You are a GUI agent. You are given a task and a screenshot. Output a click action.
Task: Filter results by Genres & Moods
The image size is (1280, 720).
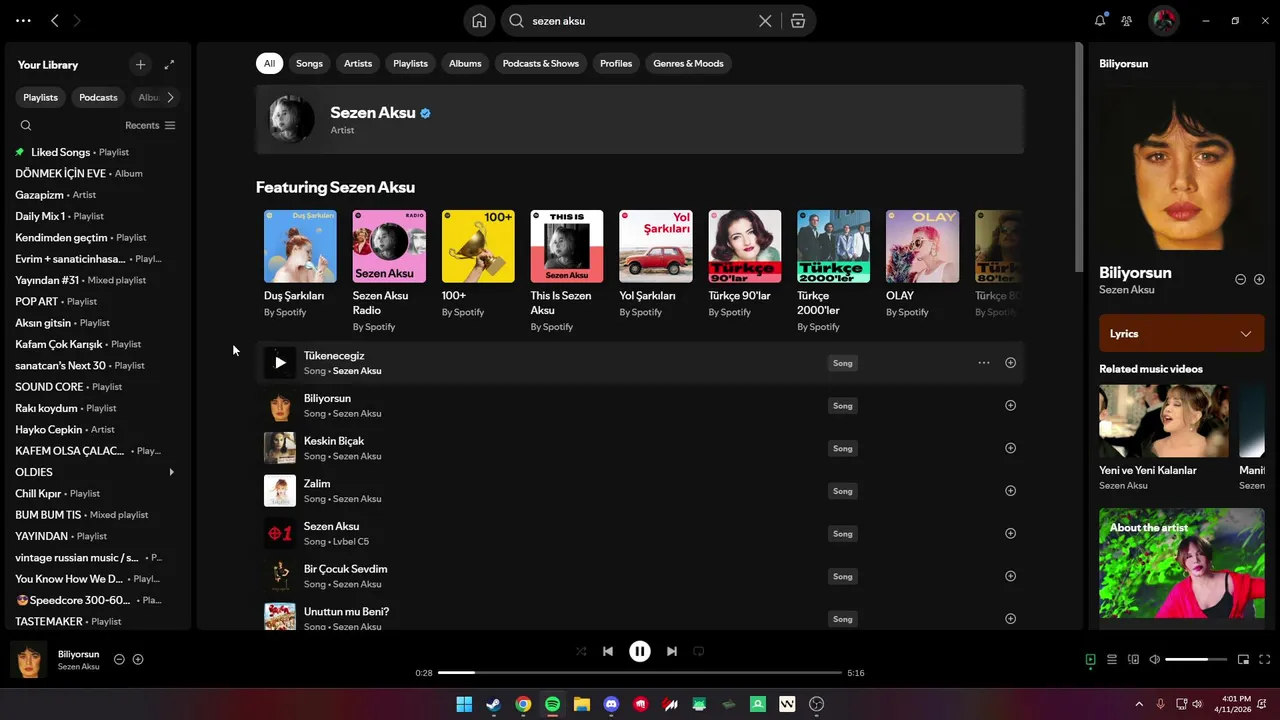coord(688,63)
